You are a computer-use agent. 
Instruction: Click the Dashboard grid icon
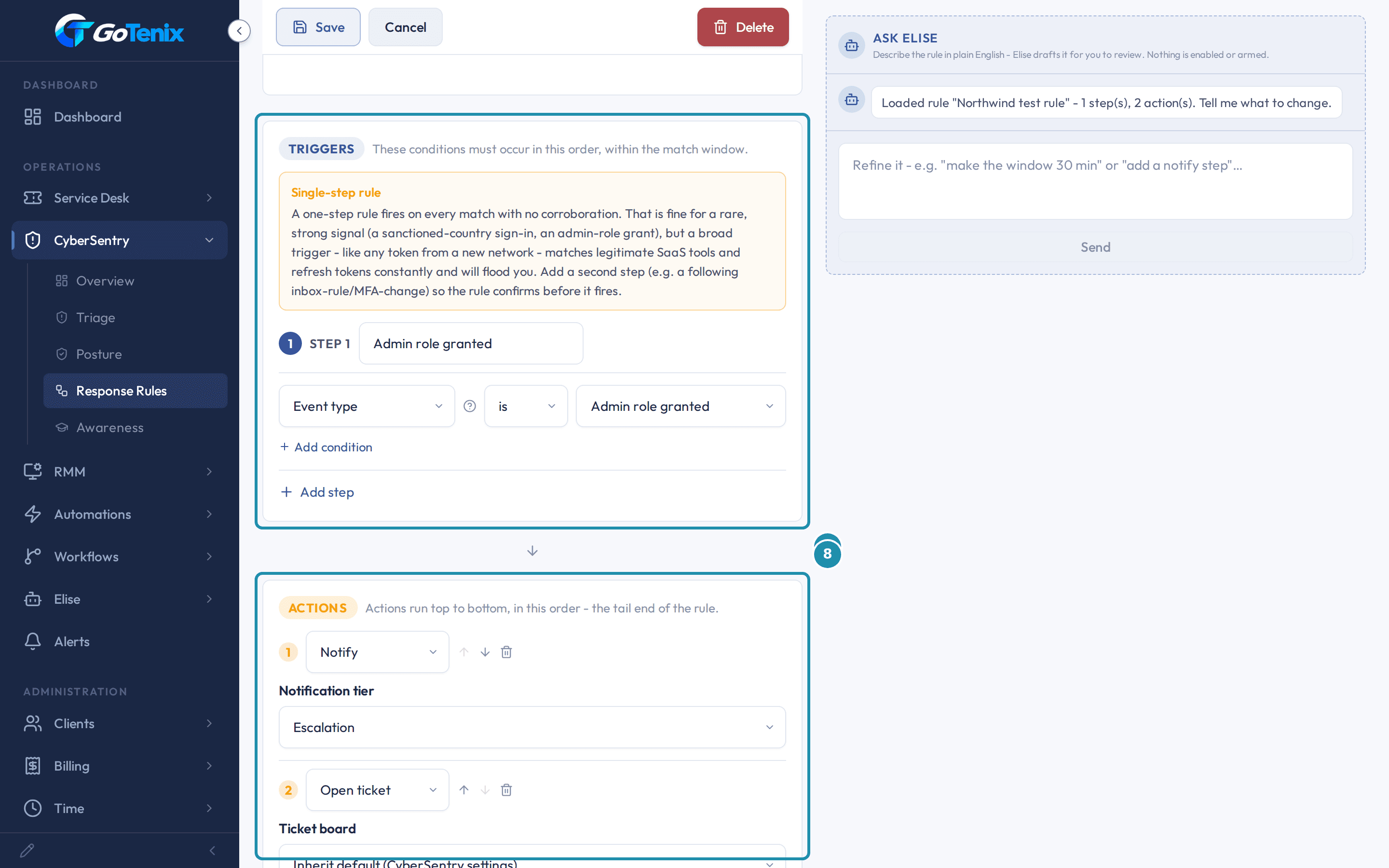(33, 117)
